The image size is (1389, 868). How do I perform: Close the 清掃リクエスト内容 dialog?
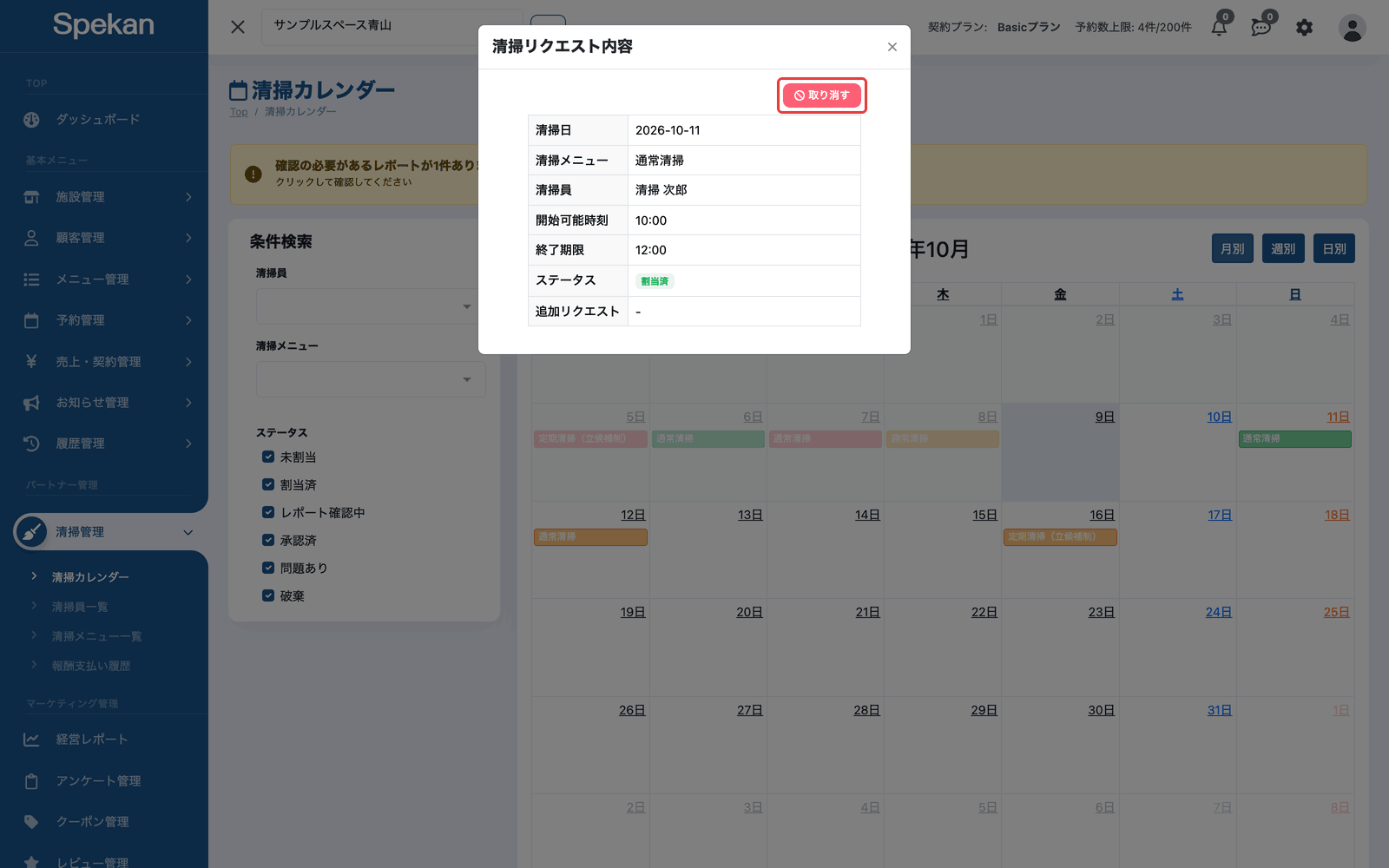(892, 47)
